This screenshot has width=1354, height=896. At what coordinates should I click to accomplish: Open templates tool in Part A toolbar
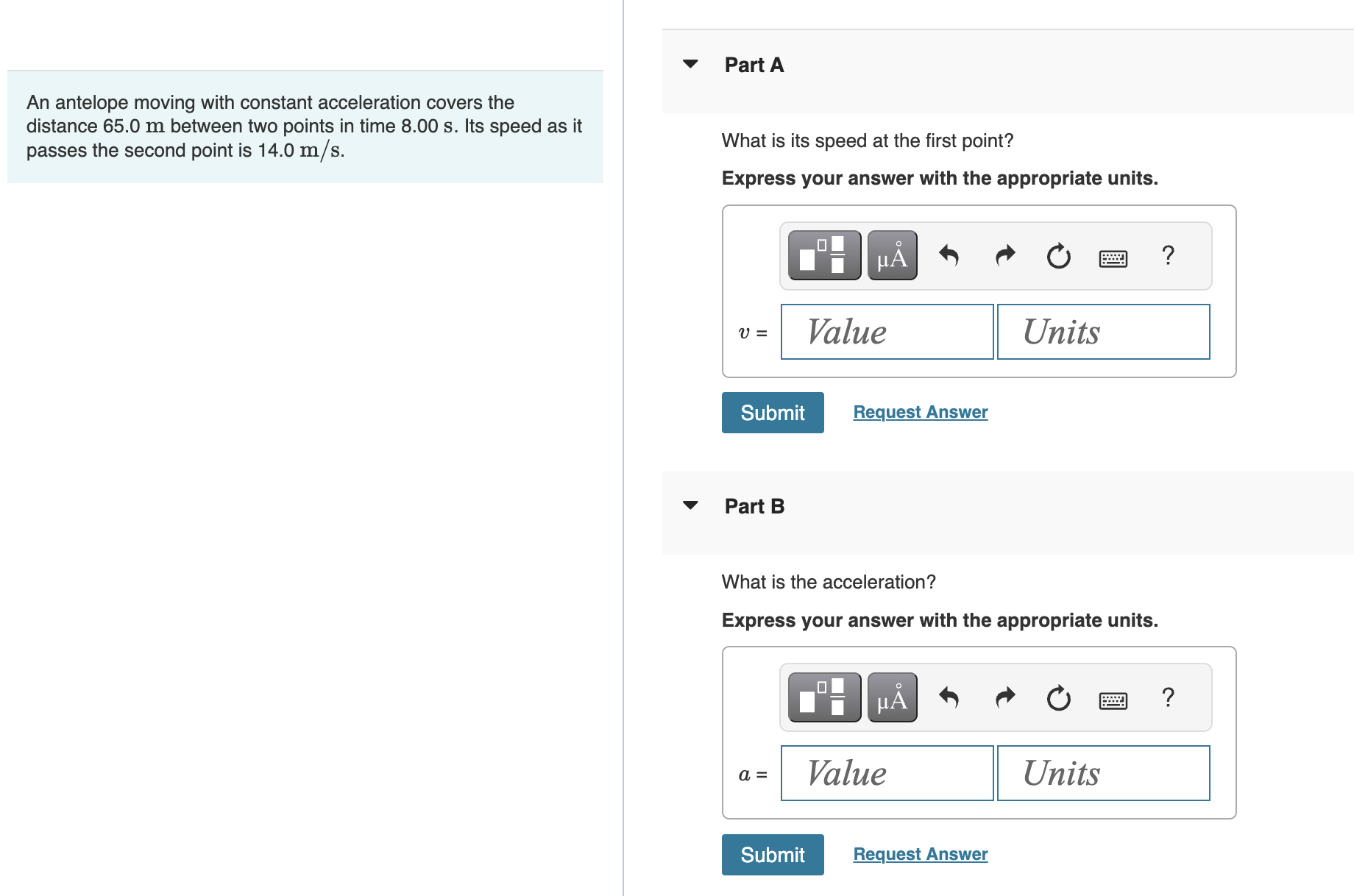point(824,255)
